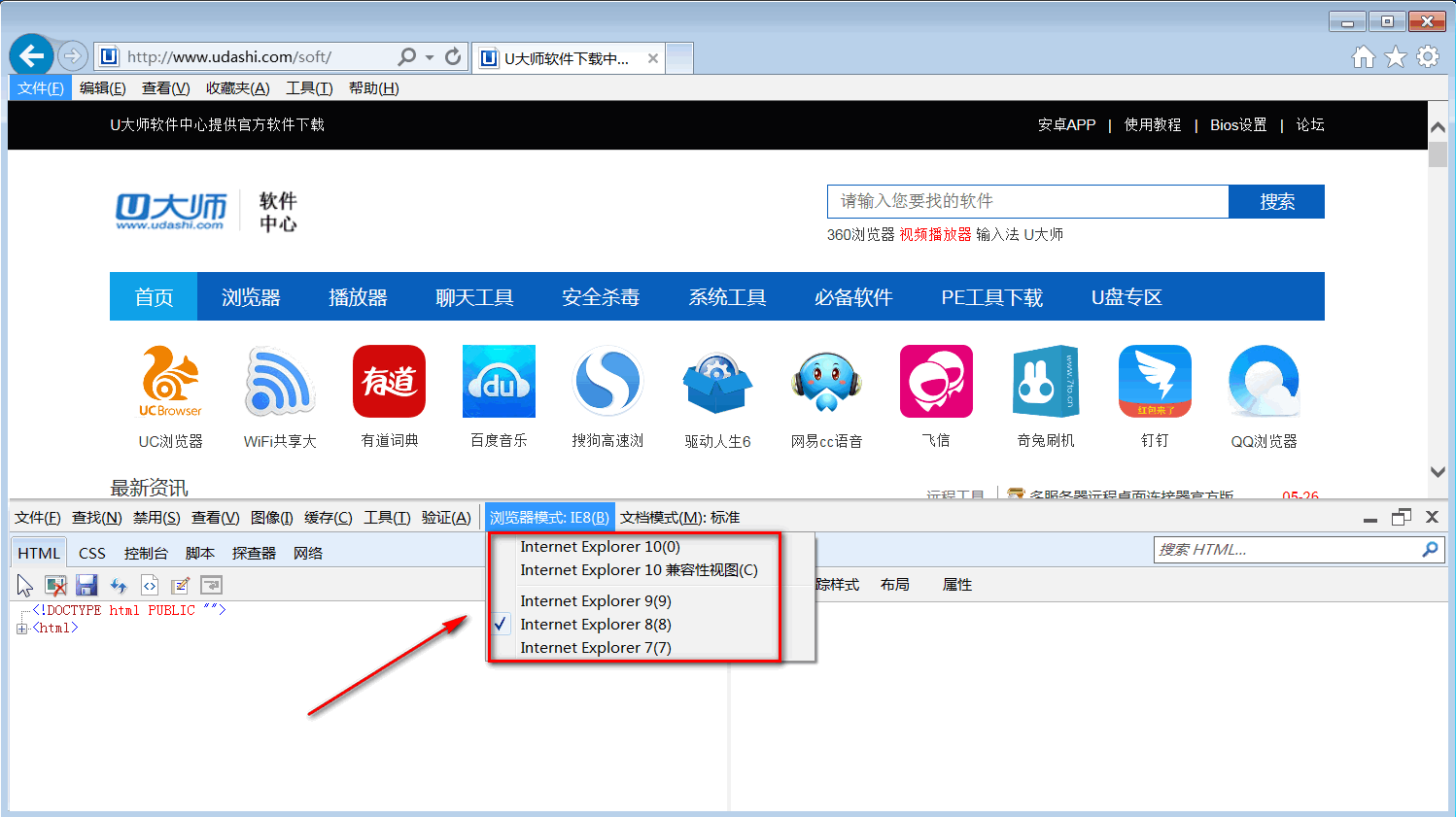Click the 驱动人生6 app icon
Viewport: 1456px width, 817px height.
[x=717, y=383]
